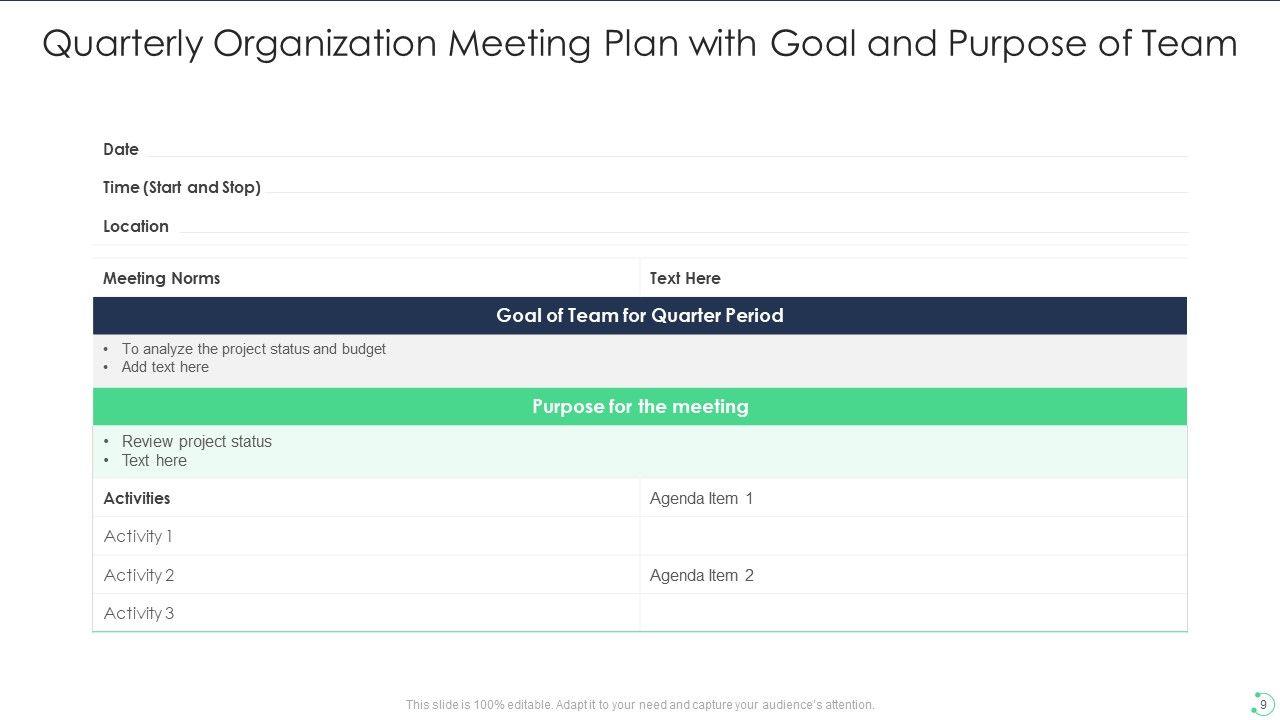
Task: Click the 'Review project status' bullet
Action: coord(196,441)
